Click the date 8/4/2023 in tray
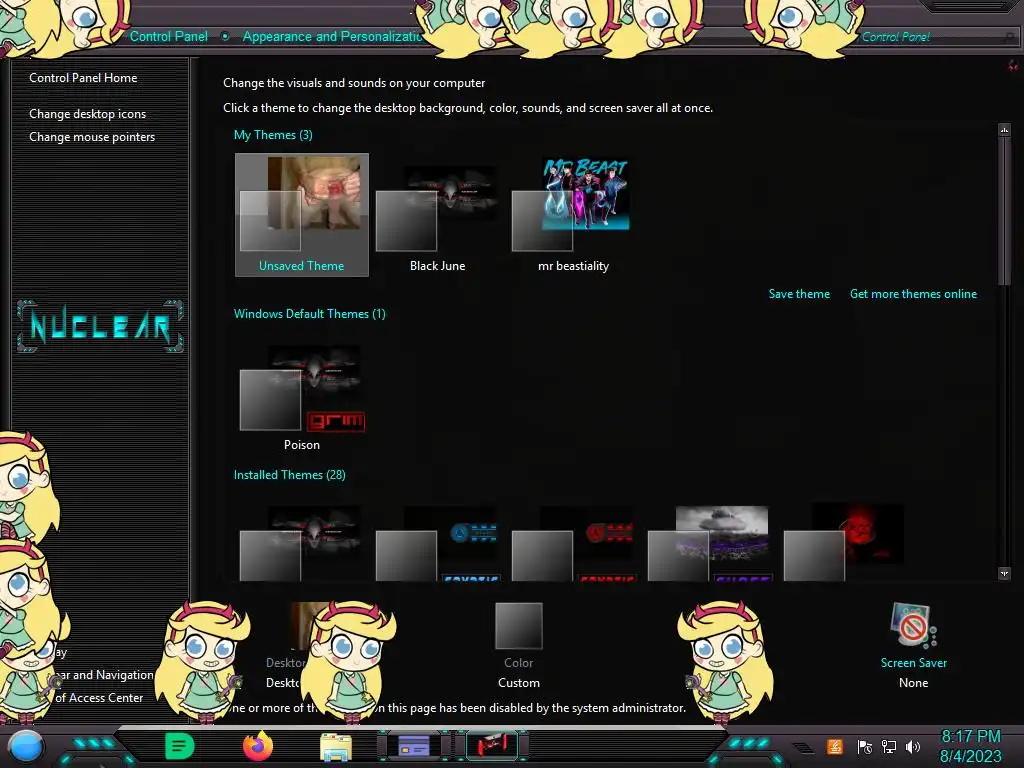This screenshot has width=1024, height=768. coord(970,756)
